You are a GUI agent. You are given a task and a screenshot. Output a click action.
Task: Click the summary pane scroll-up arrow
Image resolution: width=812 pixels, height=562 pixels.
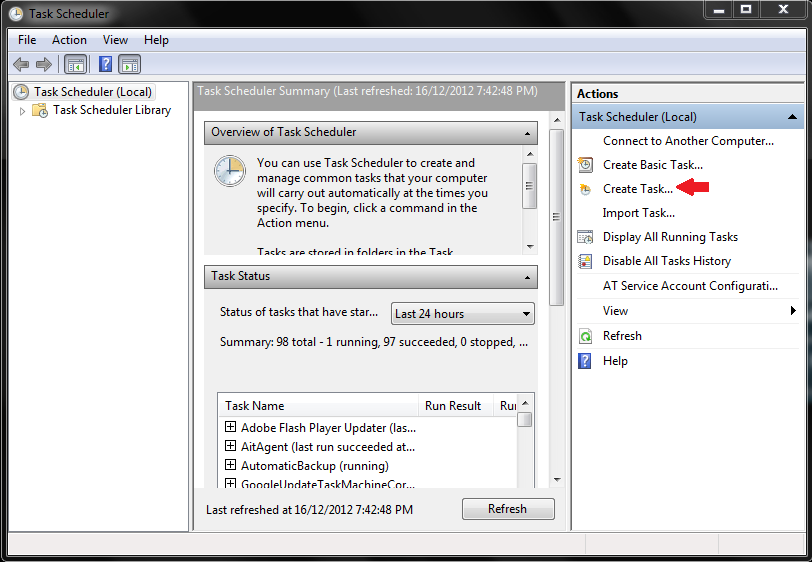pyautogui.click(x=557, y=120)
